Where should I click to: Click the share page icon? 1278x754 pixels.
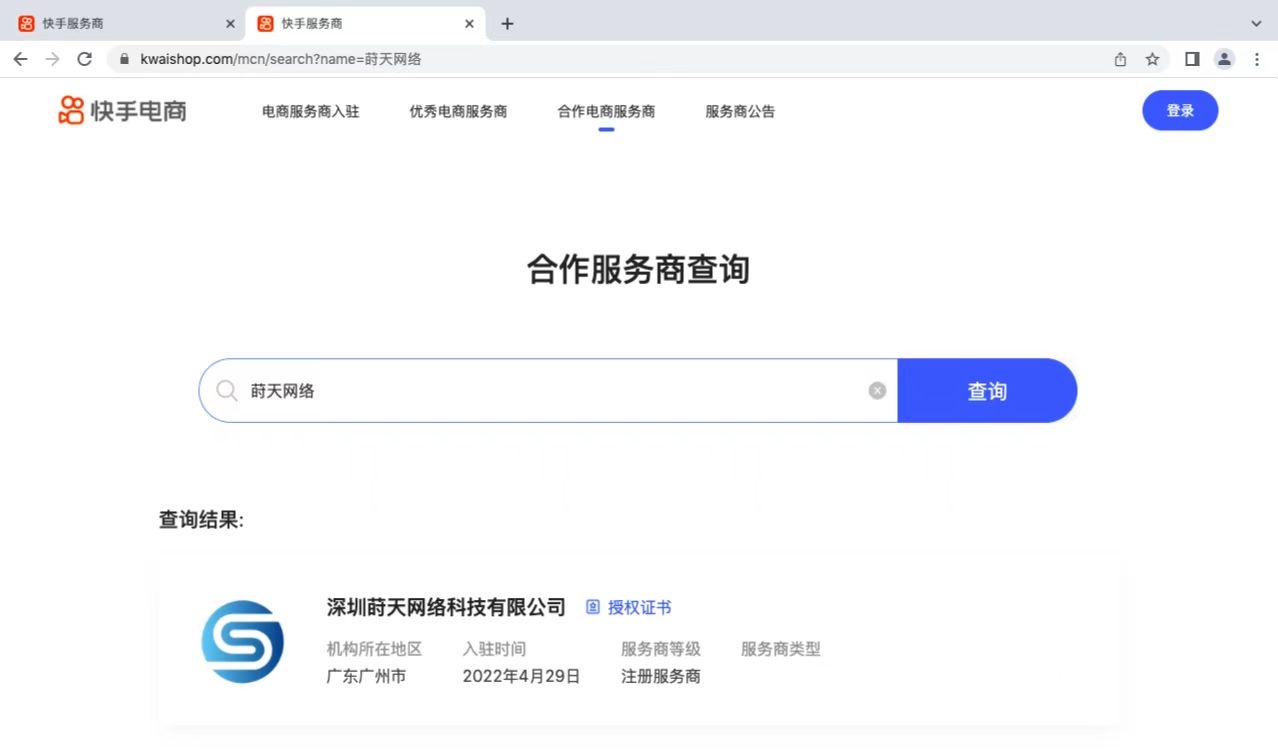click(x=1120, y=59)
